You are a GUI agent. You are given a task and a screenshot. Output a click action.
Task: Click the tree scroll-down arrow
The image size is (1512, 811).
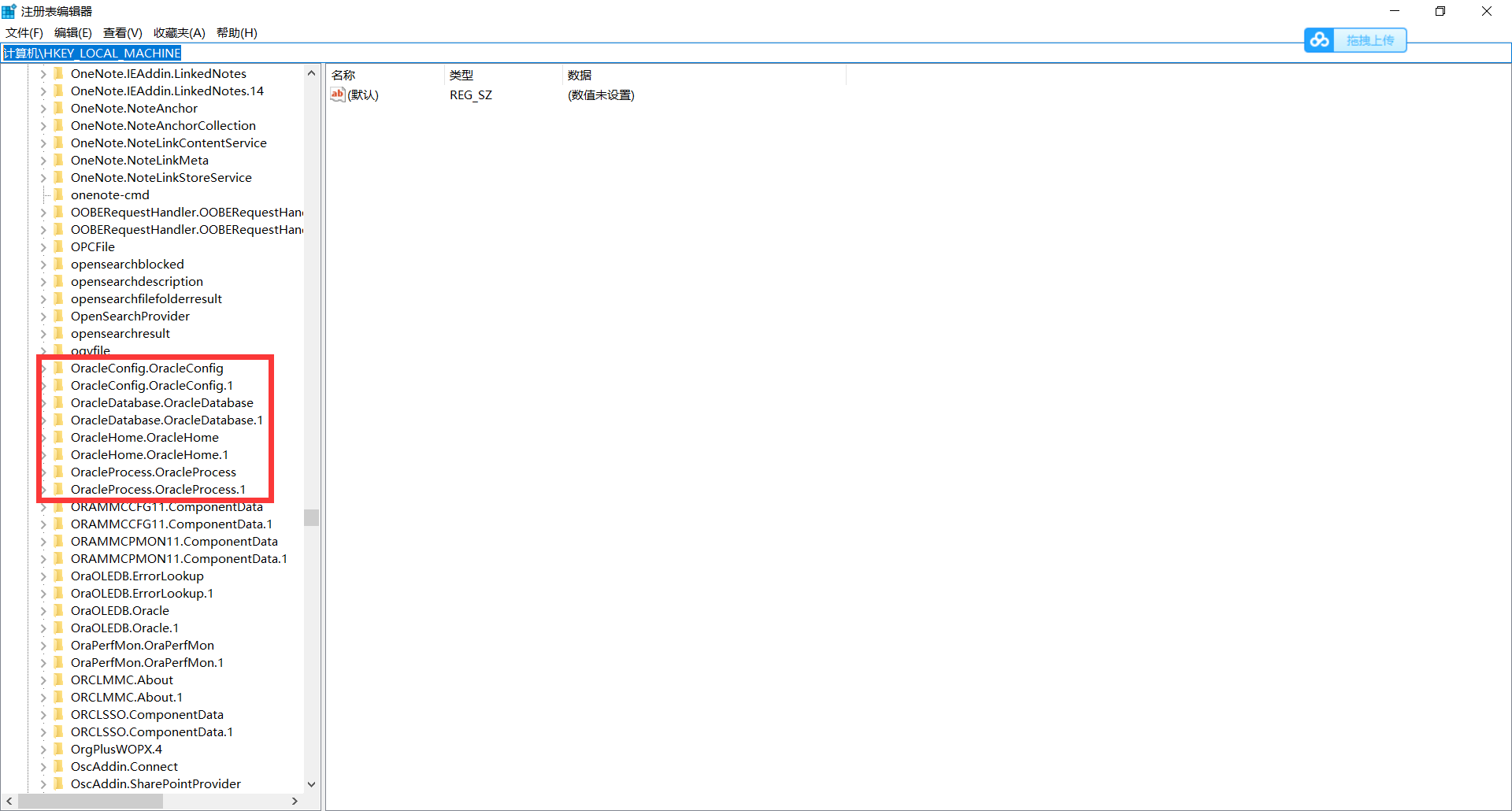click(311, 784)
